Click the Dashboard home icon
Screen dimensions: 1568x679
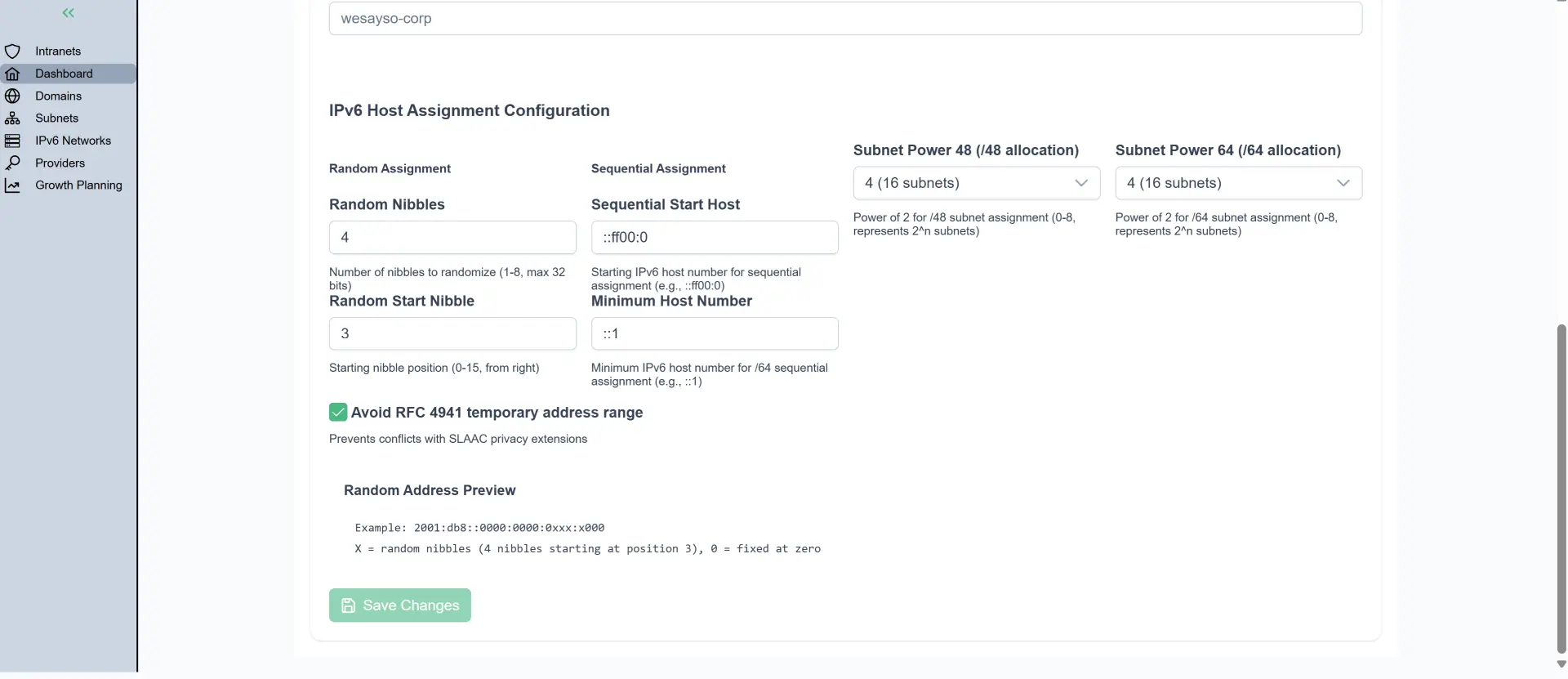click(12, 74)
